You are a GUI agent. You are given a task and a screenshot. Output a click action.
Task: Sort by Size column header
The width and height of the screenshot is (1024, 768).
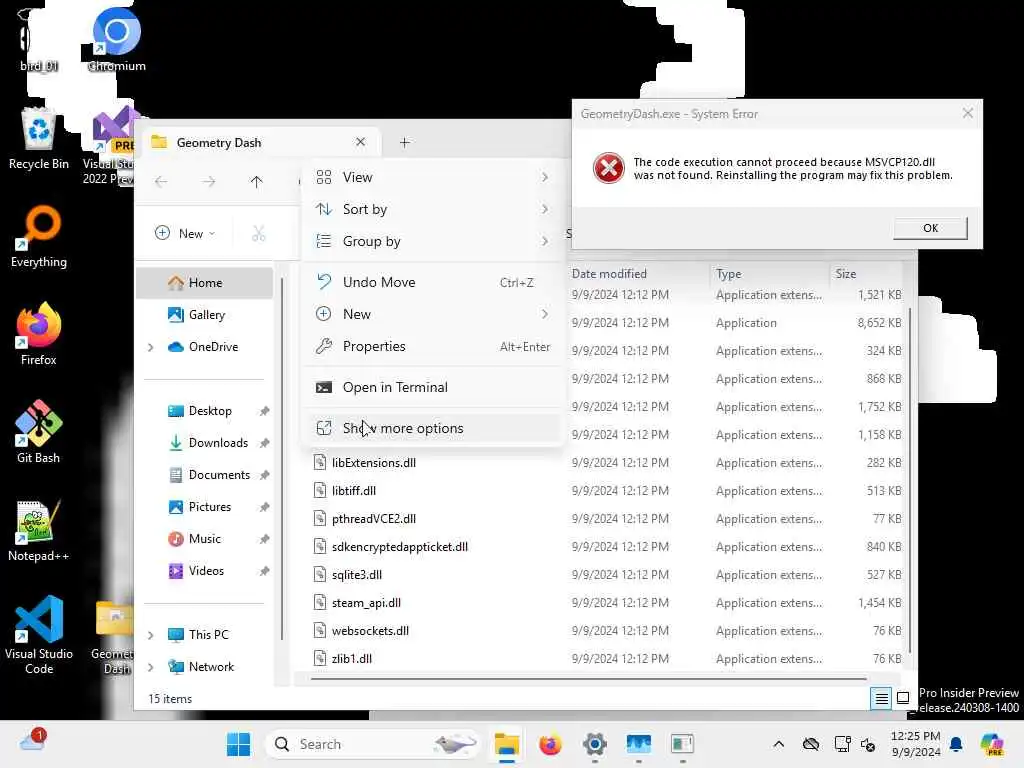[x=865, y=274]
